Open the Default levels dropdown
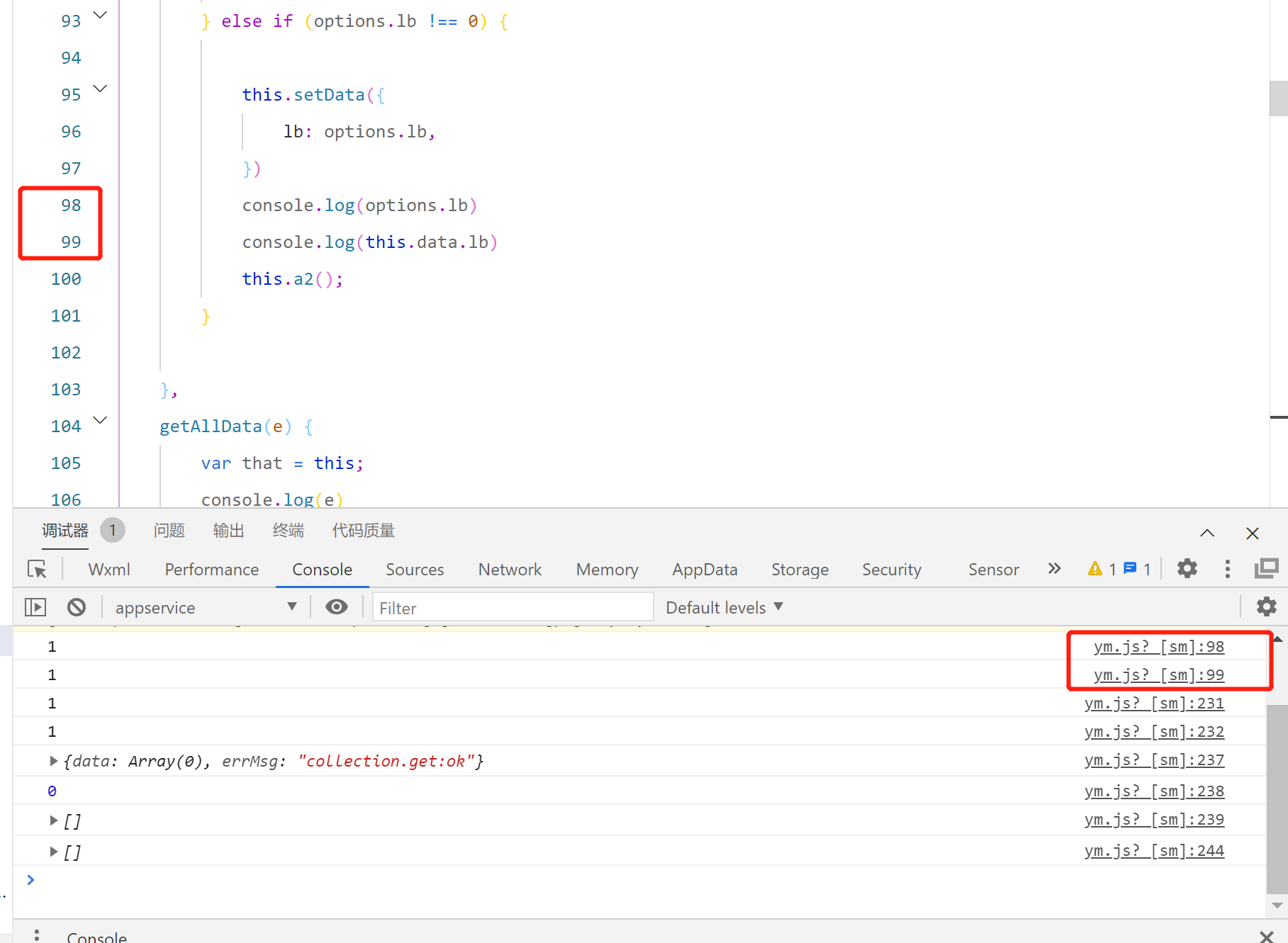The height and width of the screenshot is (943, 1288). (724, 607)
